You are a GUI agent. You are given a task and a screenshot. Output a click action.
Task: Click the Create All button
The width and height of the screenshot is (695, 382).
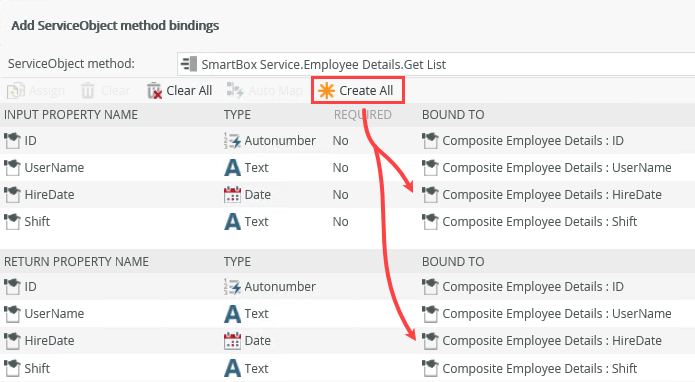click(x=358, y=90)
